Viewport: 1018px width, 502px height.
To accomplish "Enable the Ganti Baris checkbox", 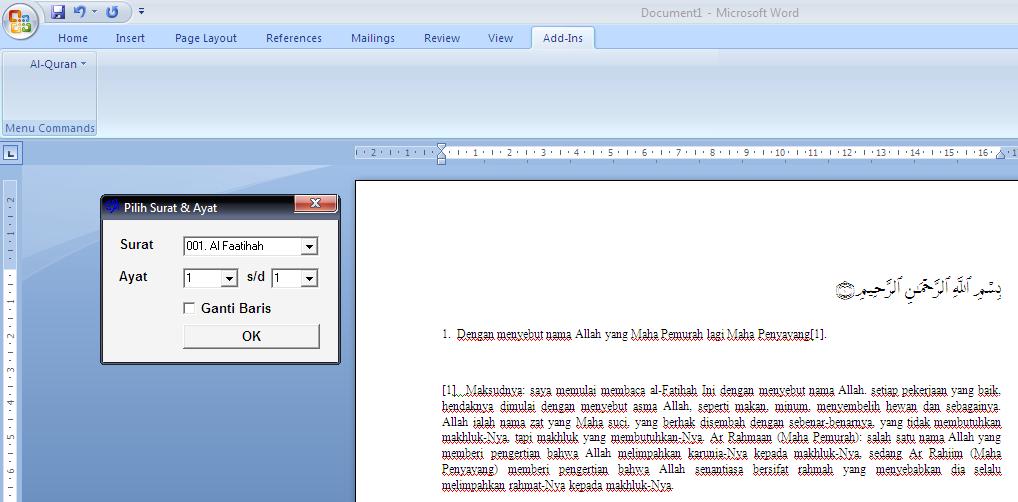I will pos(189,308).
